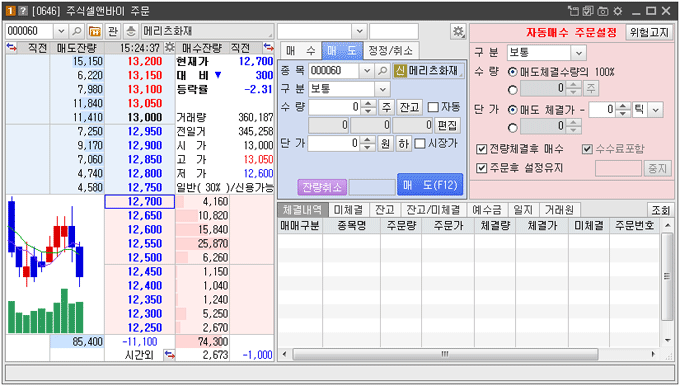Click the 조회 button
The height and width of the screenshot is (386, 680).
point(660,210)
